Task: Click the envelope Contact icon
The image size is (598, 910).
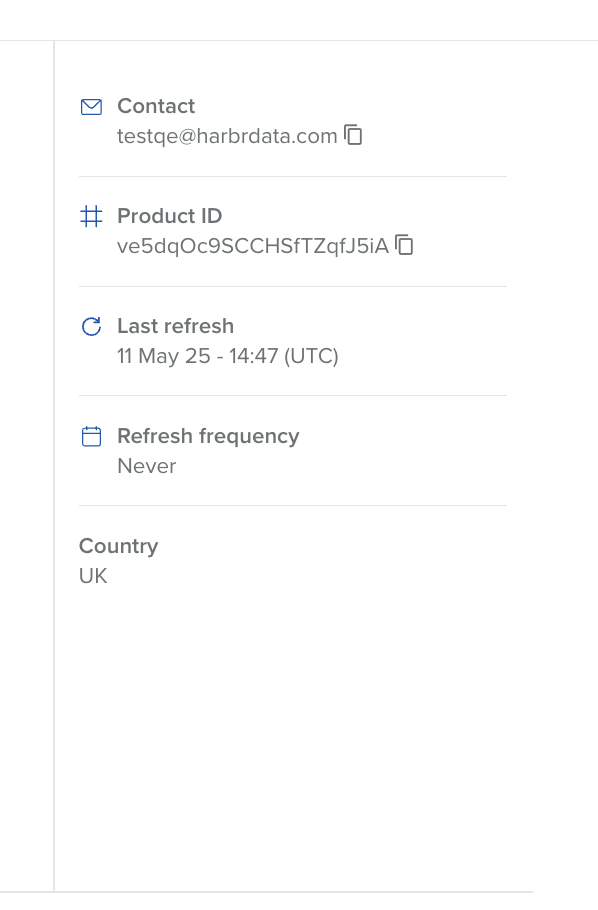Action: pos(91,107)
